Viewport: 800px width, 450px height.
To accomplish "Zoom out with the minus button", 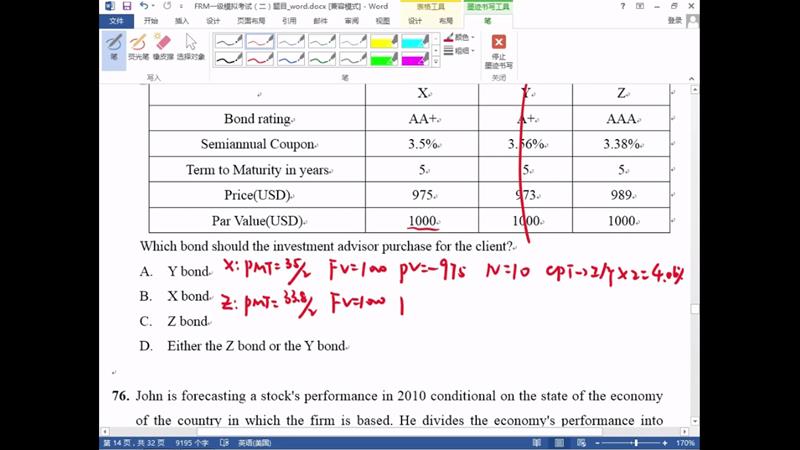I will 597,443.
